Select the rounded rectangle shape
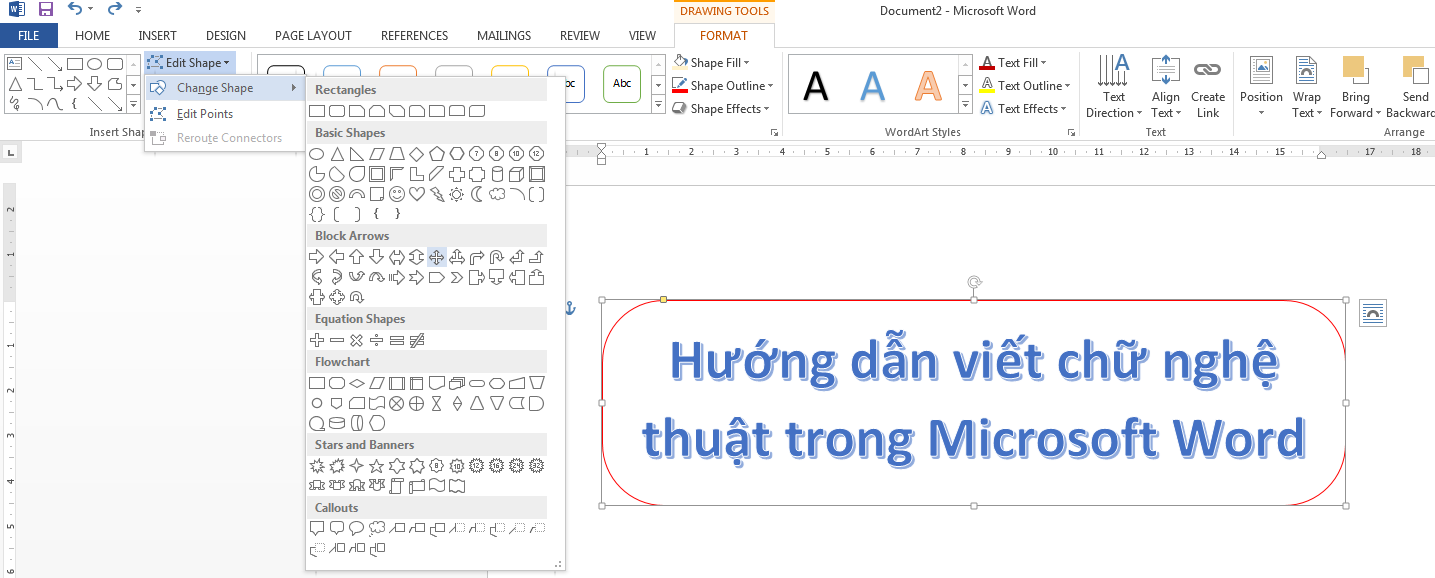 point(335,111)
